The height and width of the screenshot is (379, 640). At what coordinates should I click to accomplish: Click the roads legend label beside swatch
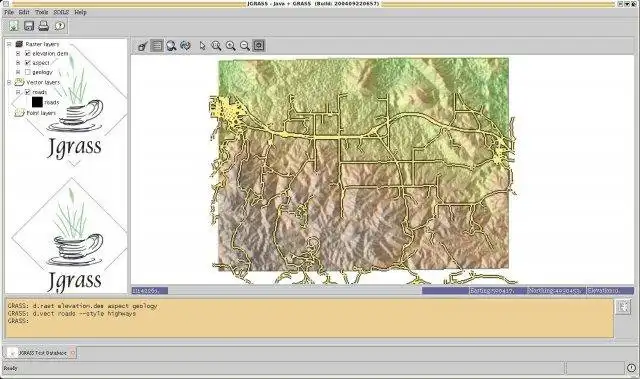click(x=52, y=102)
